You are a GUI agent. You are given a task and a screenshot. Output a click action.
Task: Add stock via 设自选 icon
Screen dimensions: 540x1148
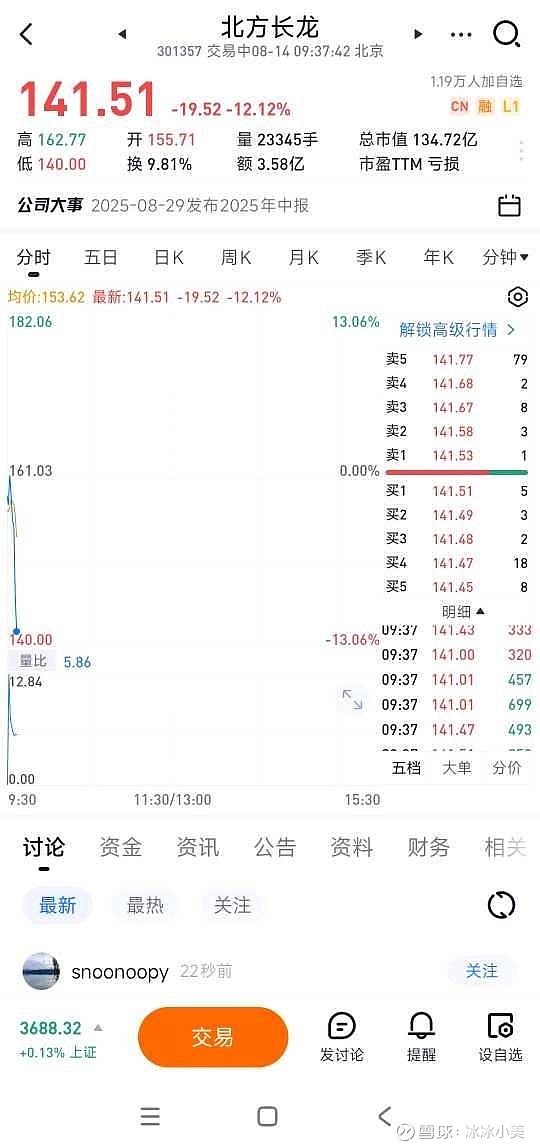click(501, 1037)
